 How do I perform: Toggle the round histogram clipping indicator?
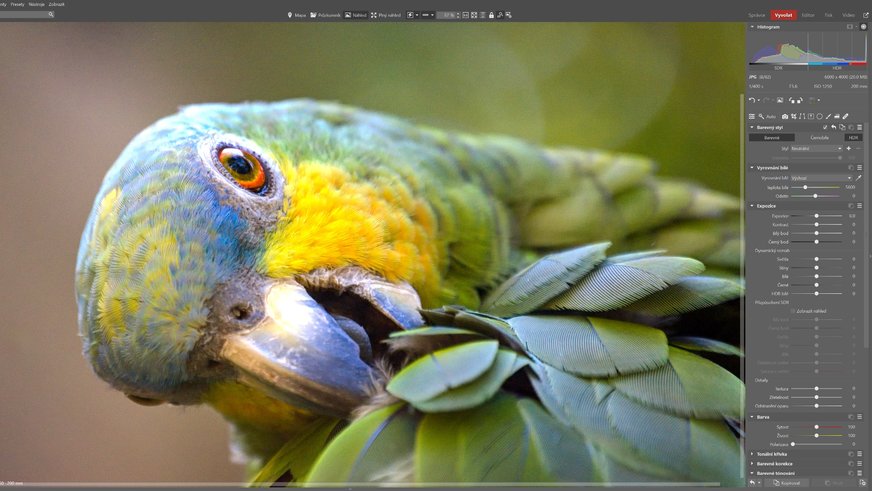[863, 27]
